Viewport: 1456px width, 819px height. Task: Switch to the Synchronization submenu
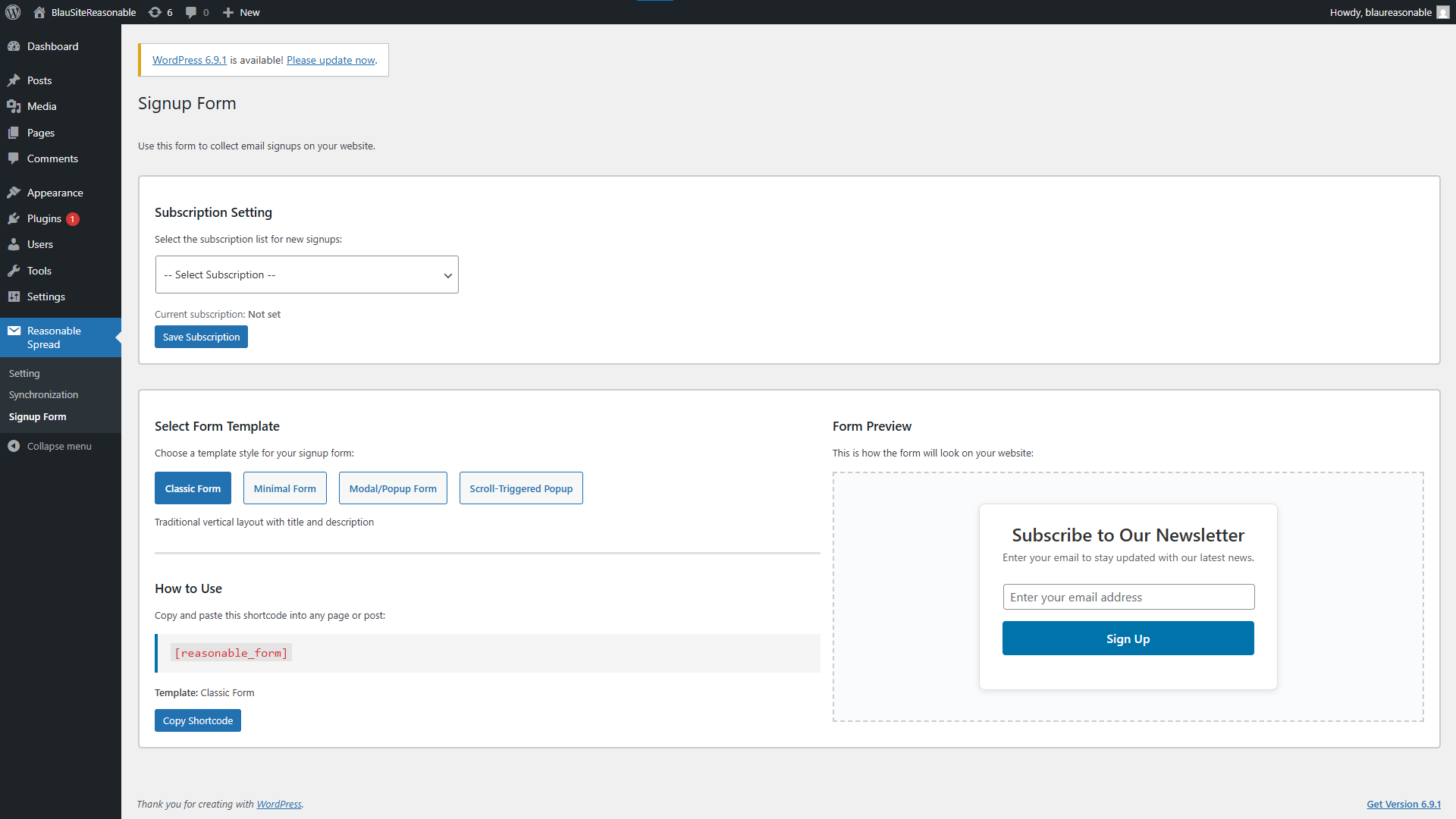pos(43,394)
